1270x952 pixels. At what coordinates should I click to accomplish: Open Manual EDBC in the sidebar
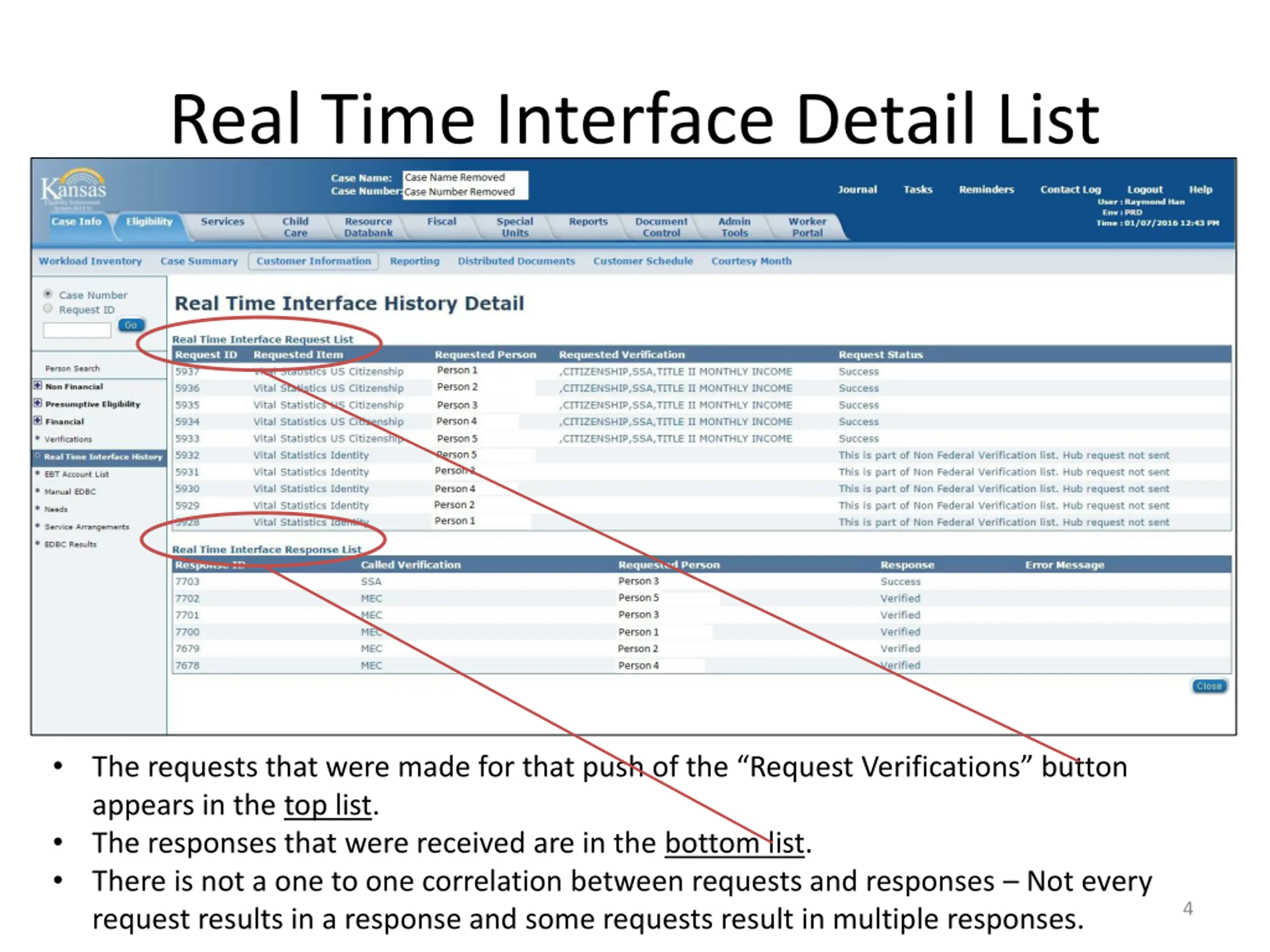pos(70,492)
